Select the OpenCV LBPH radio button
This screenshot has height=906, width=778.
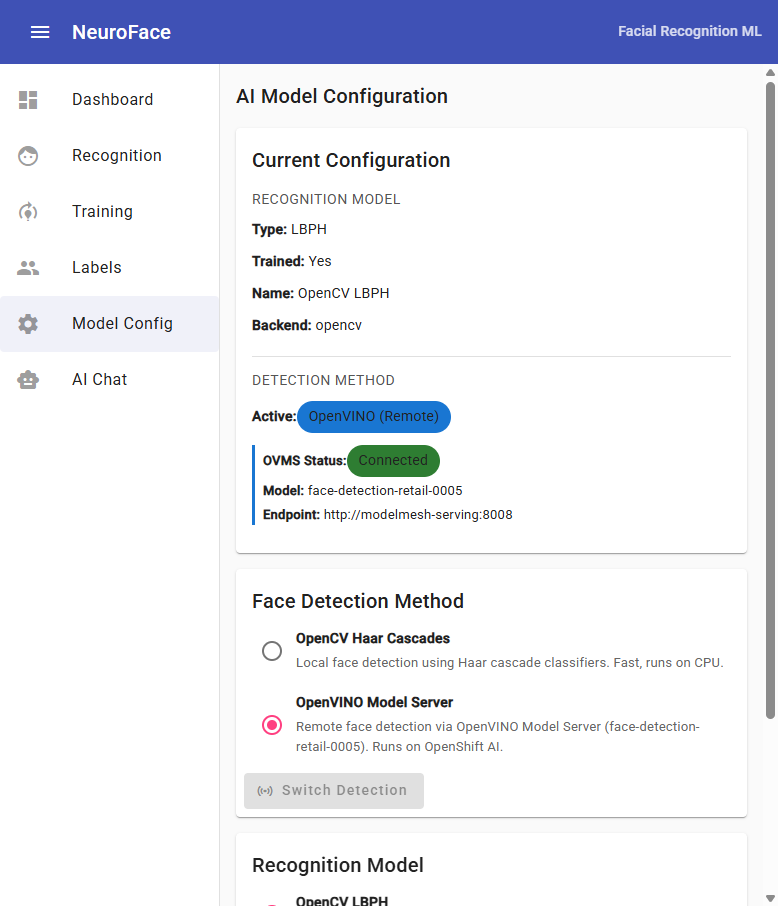click(x=272, y=902)
